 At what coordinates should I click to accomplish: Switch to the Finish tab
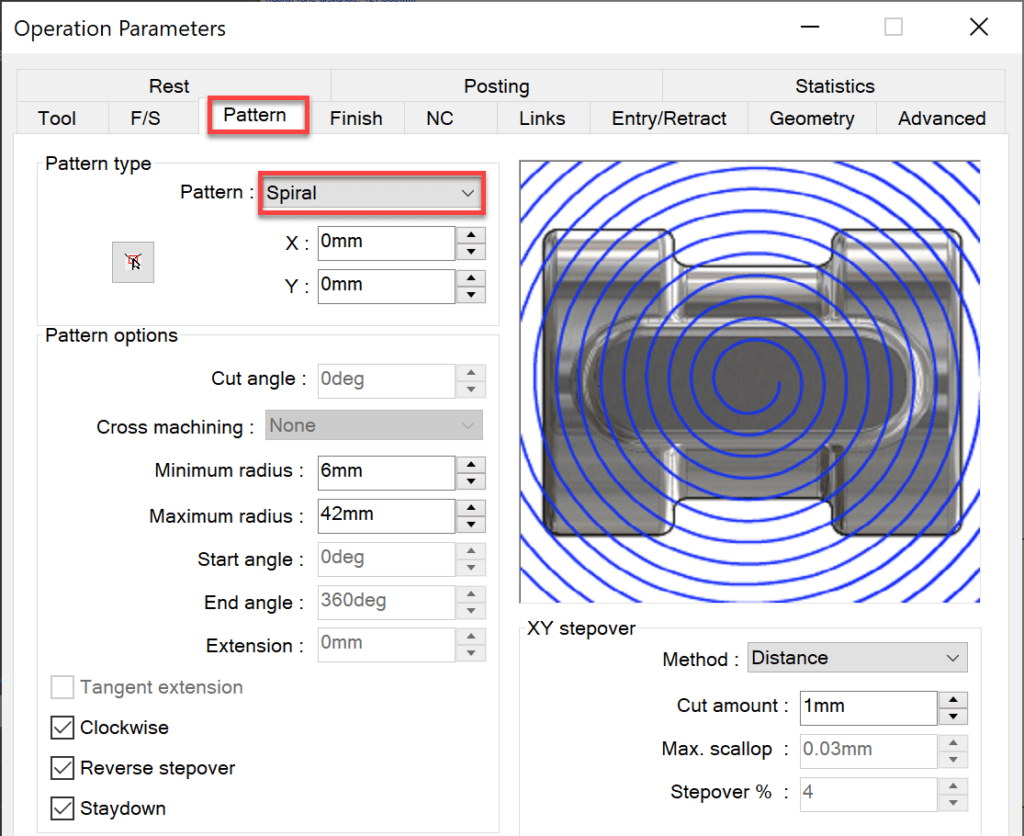pos(356,118)
